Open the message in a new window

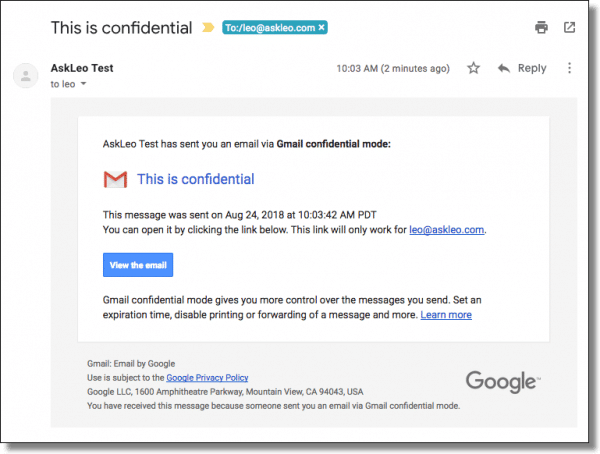pos(569,28)
